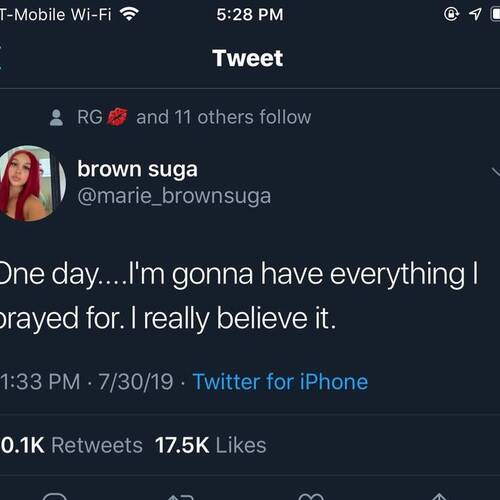Viewport: 500px width, 500px height.
Task: Tap the person icon beside RG
Action: point(56,117)
